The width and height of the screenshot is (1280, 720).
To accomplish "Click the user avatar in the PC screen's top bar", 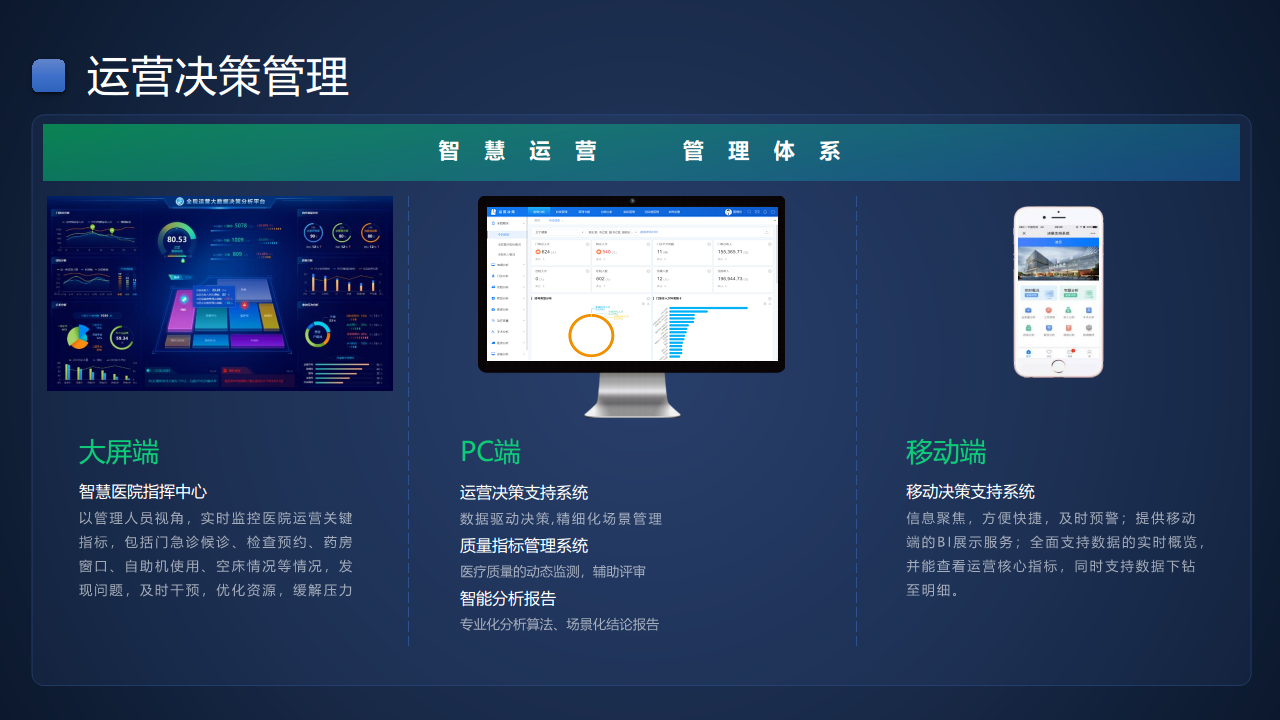I will pos(728,212).
